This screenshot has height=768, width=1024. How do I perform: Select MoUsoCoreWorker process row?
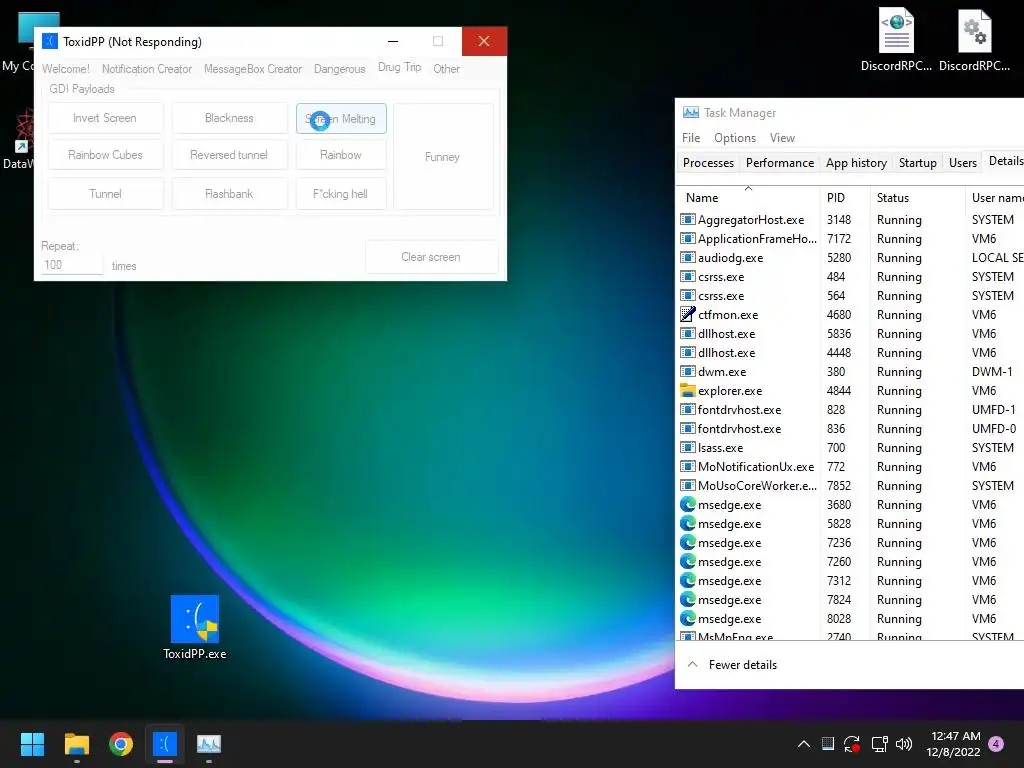coord(850,485)
